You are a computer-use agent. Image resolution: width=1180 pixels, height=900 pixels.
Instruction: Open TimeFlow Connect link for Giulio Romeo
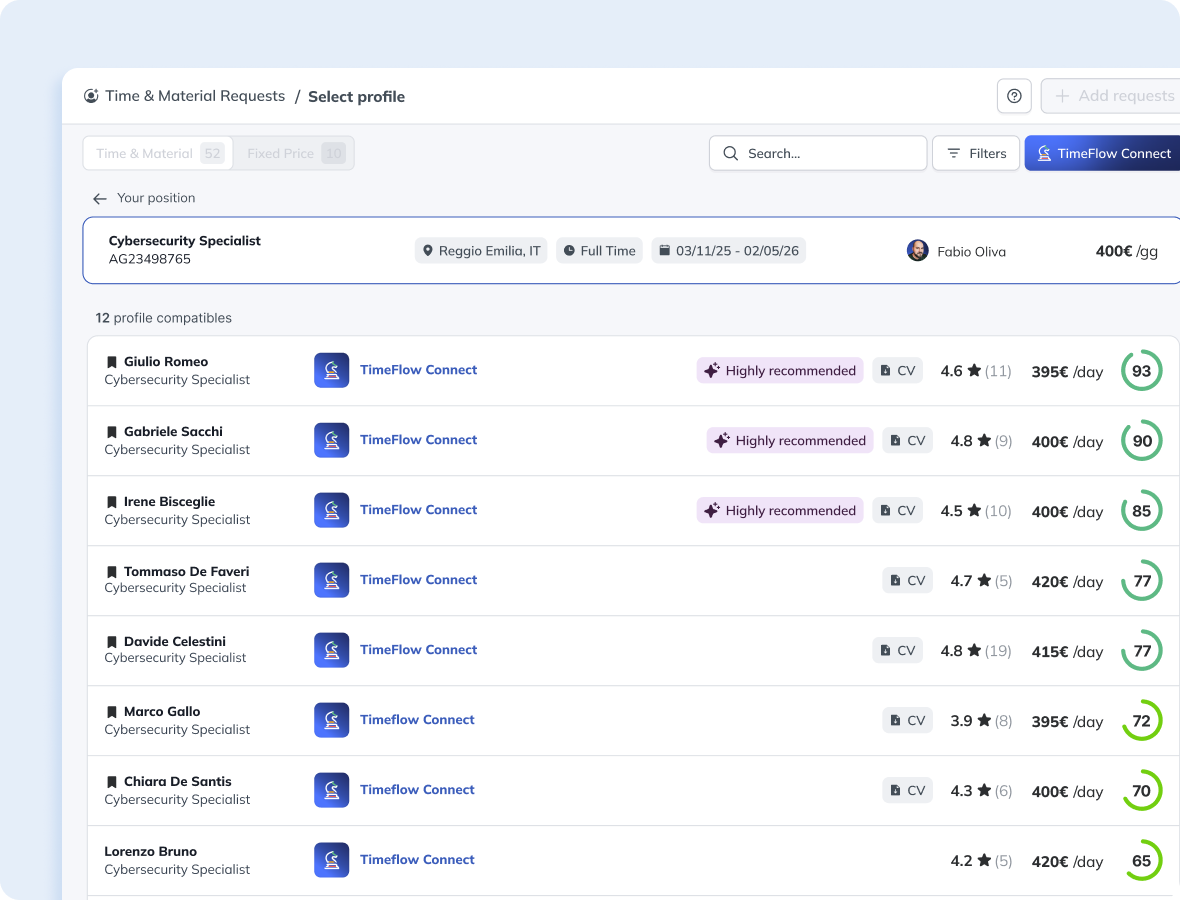click(418, 370)
